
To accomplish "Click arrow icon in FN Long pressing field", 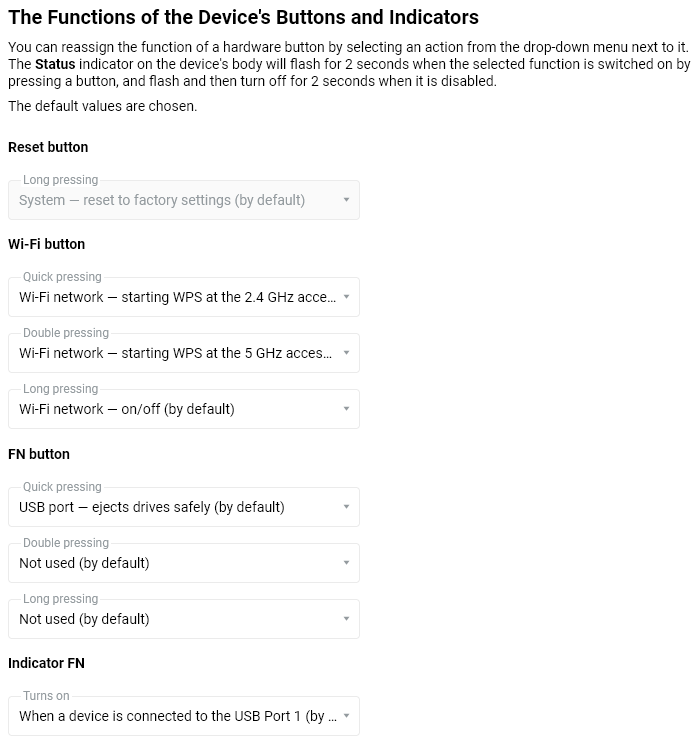I will (346, 619).
